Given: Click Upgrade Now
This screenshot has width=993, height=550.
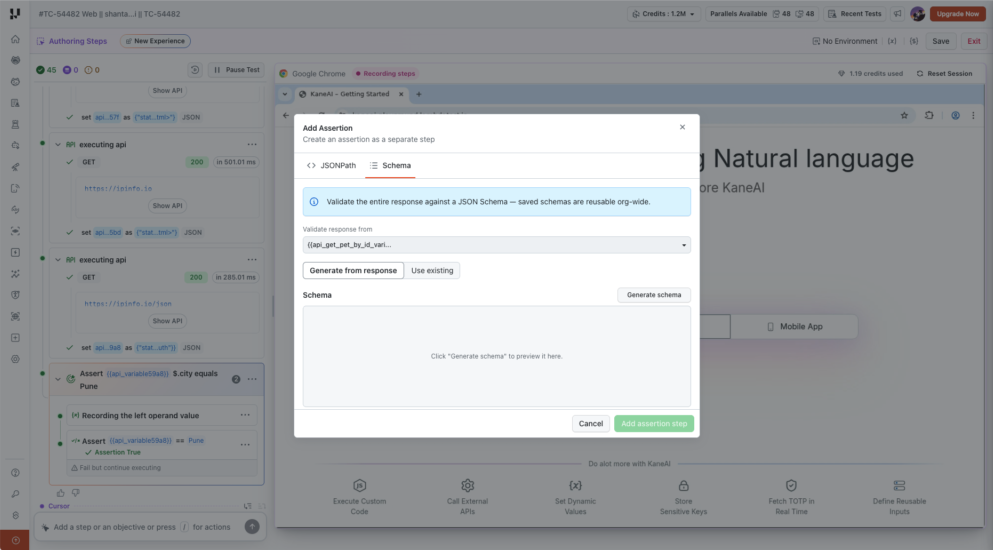Looking at the screenshot, I should [958, 14].
